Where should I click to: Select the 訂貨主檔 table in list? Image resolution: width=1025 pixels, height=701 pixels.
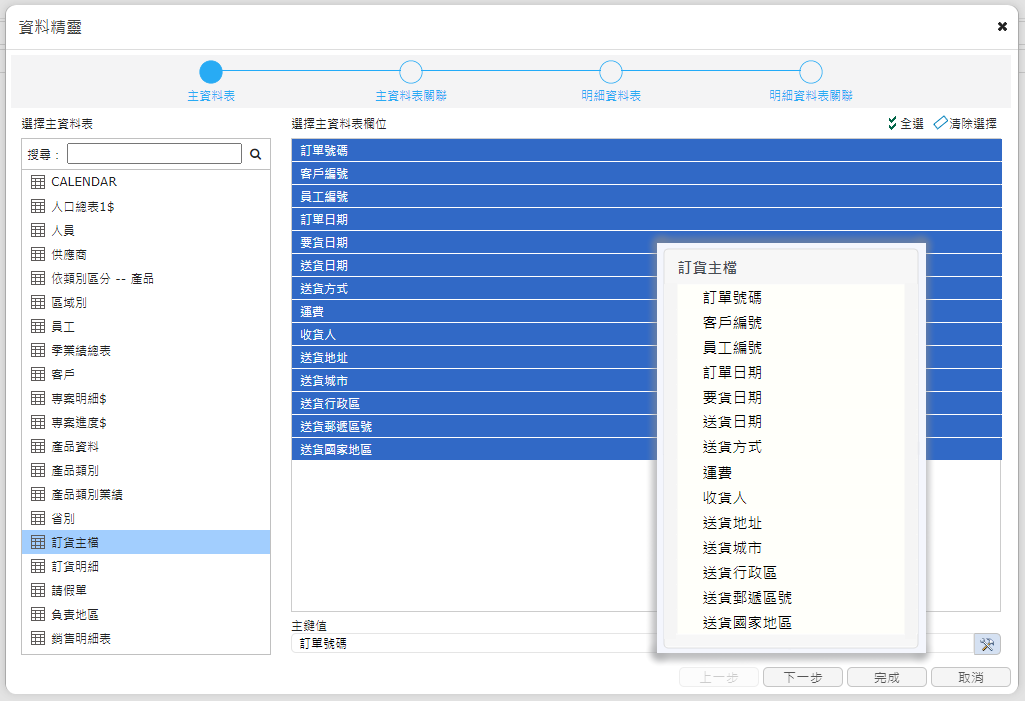tap(146, 542)
